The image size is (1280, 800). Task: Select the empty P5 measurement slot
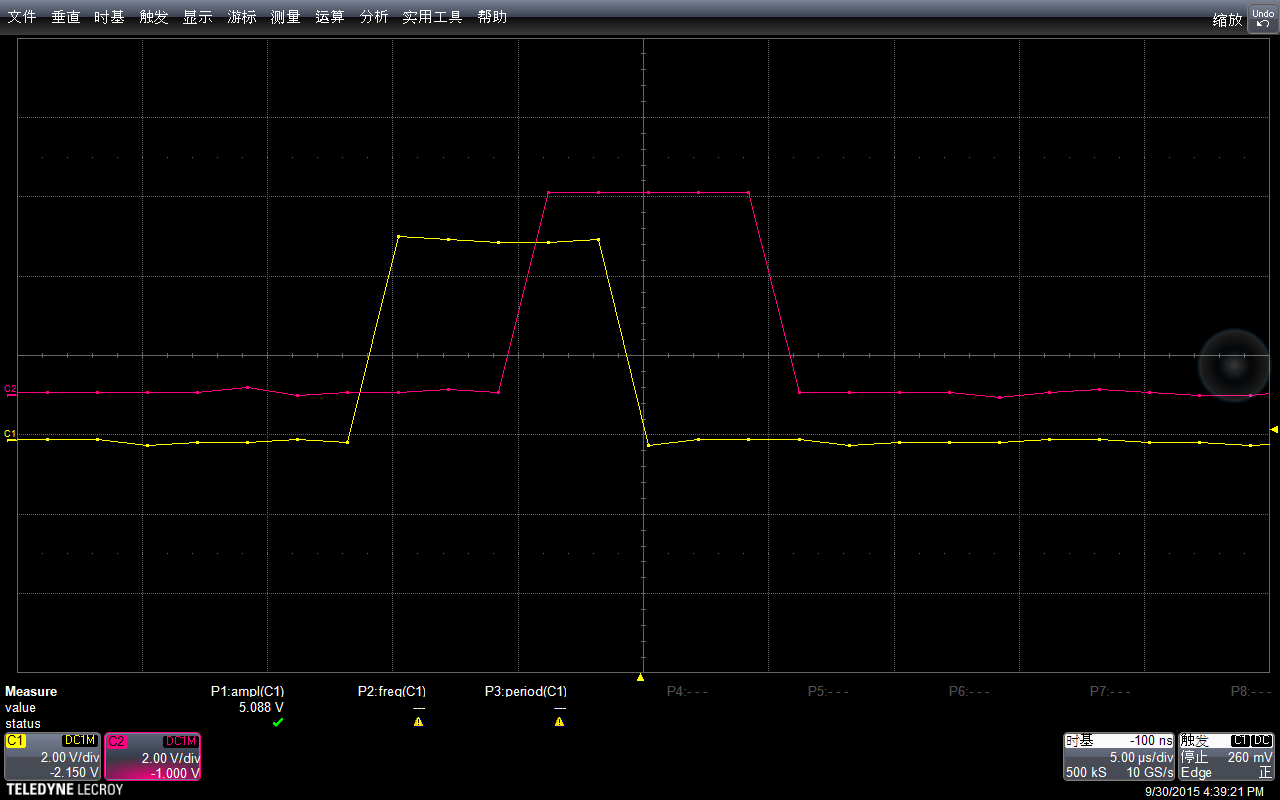pos(828,691)
